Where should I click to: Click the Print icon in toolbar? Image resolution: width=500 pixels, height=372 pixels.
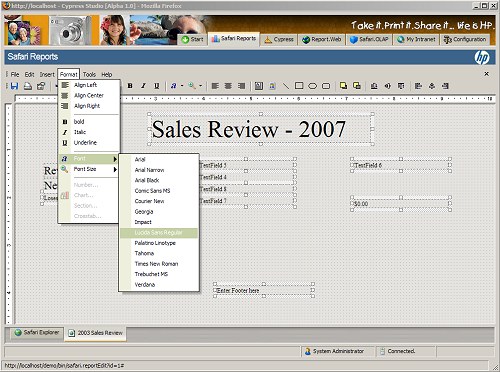point(28,86)
